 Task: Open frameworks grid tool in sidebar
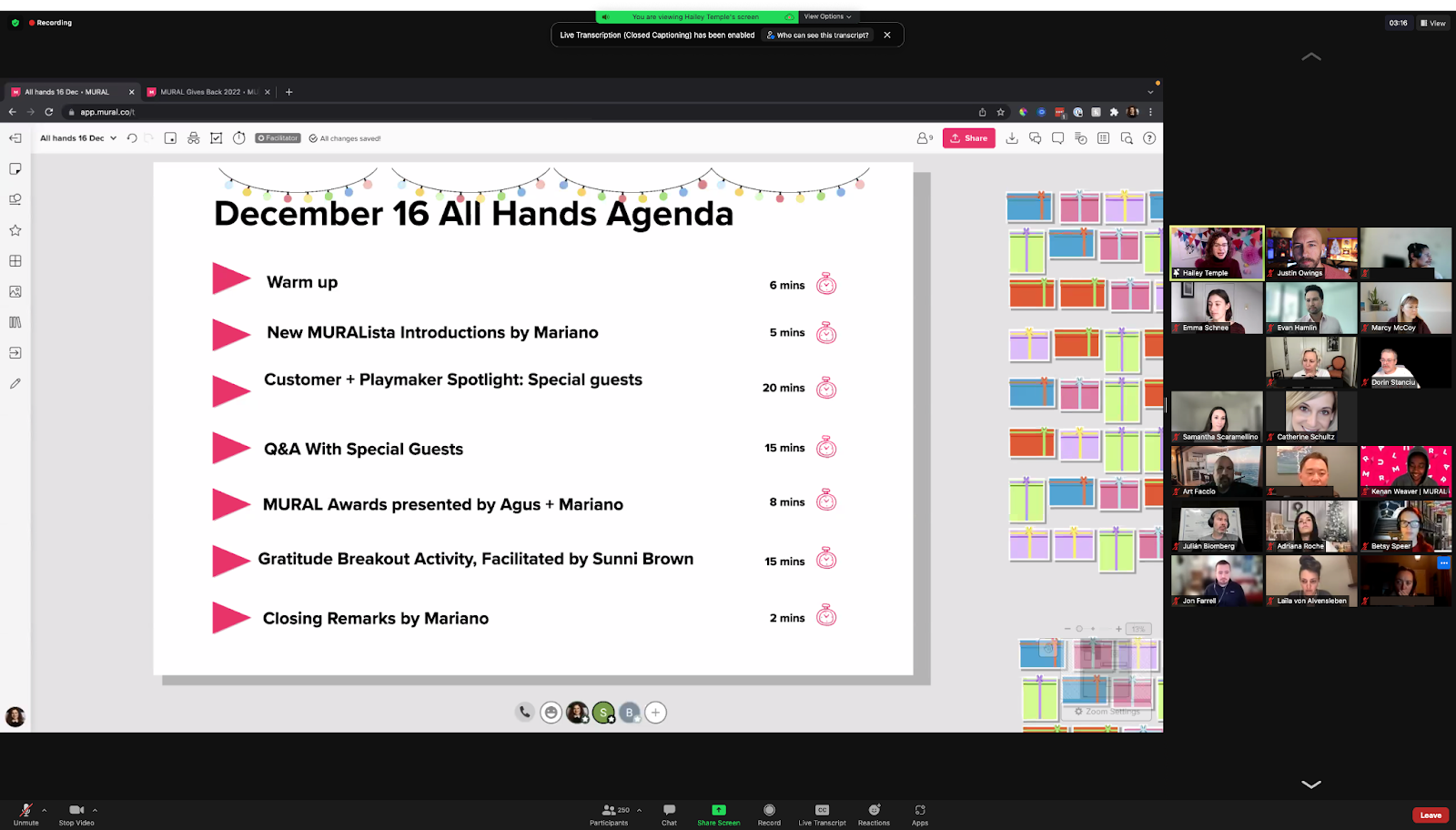point(15,261)
